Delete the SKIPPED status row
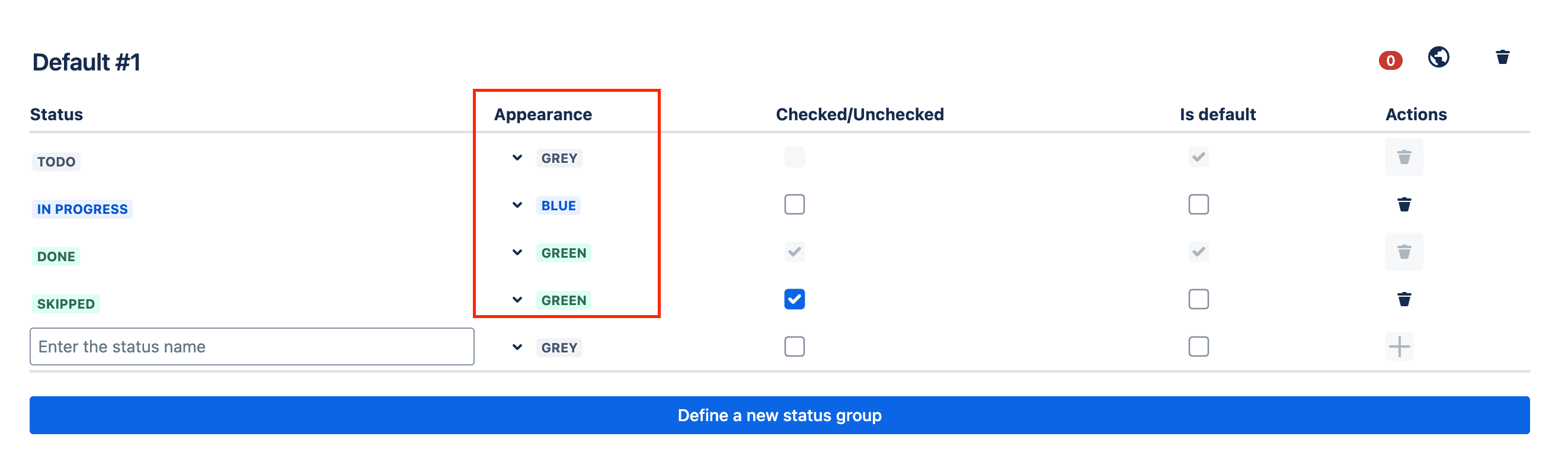 point(1404,299)
